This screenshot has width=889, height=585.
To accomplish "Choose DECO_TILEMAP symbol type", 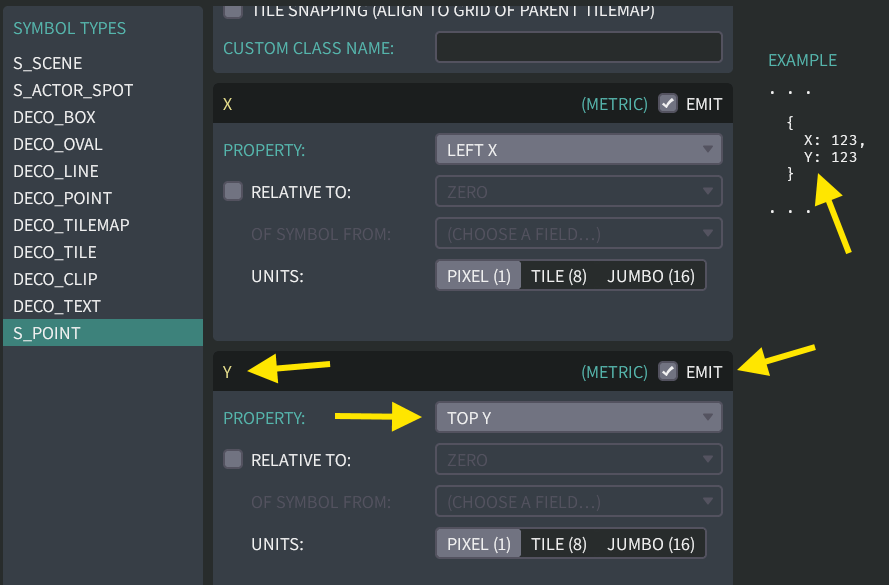I will point(71,225).
